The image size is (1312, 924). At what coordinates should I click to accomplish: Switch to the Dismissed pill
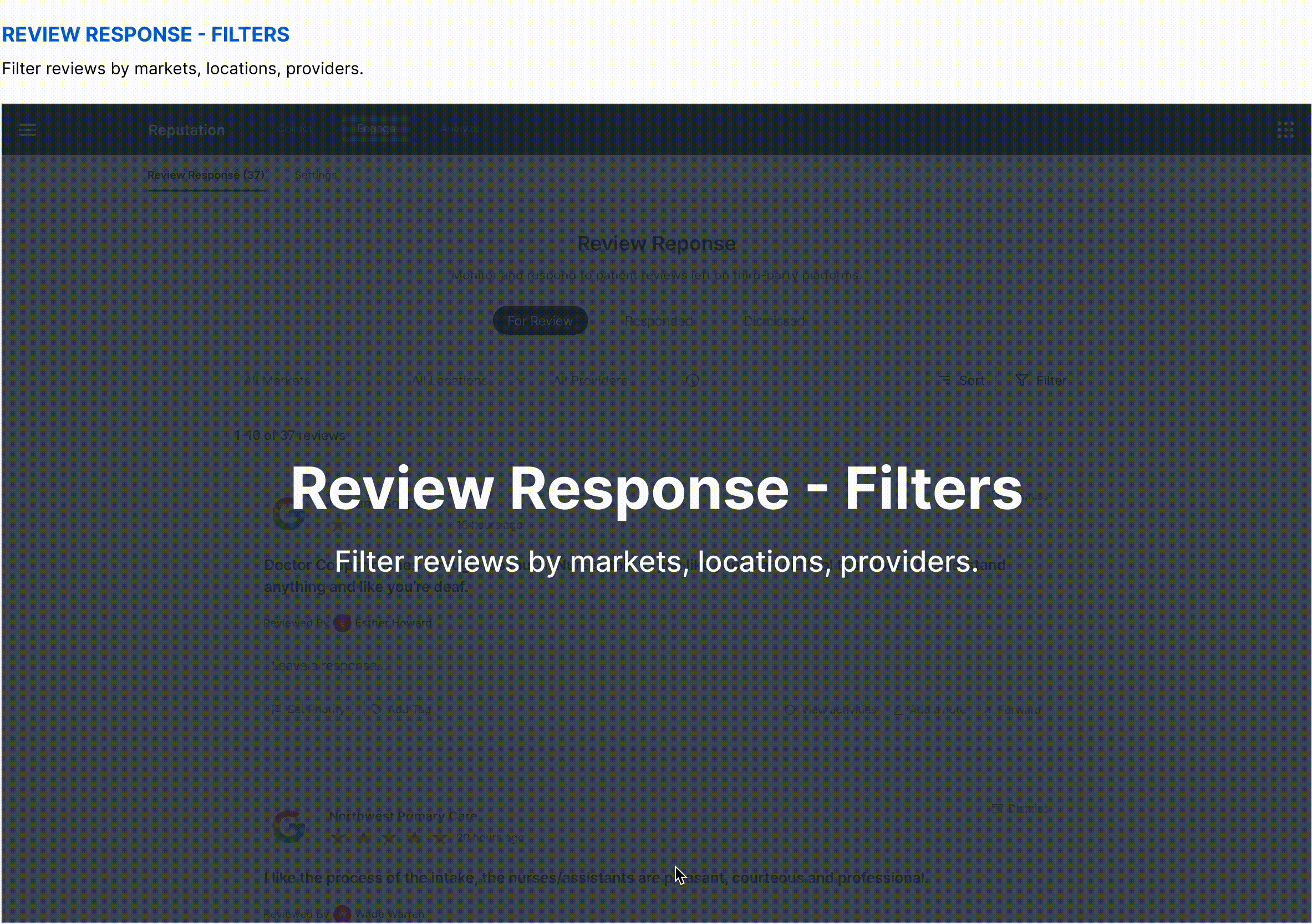click(774, 321)
